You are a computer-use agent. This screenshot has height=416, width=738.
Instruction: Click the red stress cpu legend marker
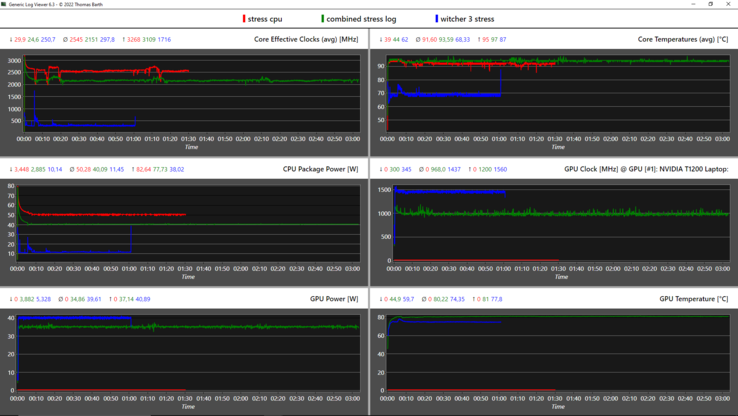click(243, 19)
